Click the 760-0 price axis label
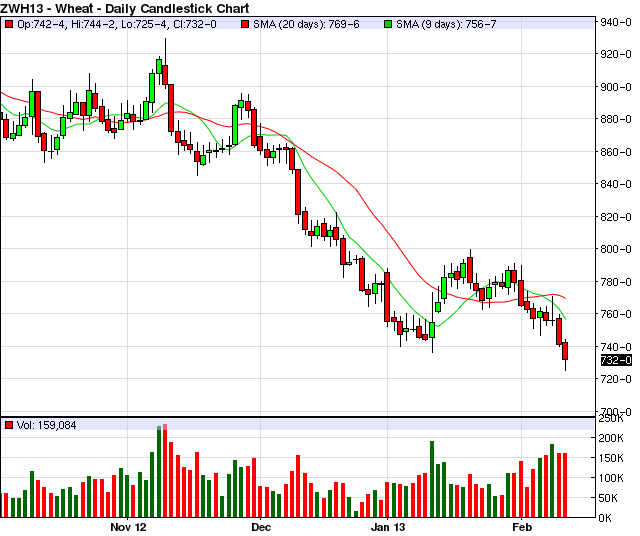Viewport: 640px width, 536px height. (x=616, y=314)
